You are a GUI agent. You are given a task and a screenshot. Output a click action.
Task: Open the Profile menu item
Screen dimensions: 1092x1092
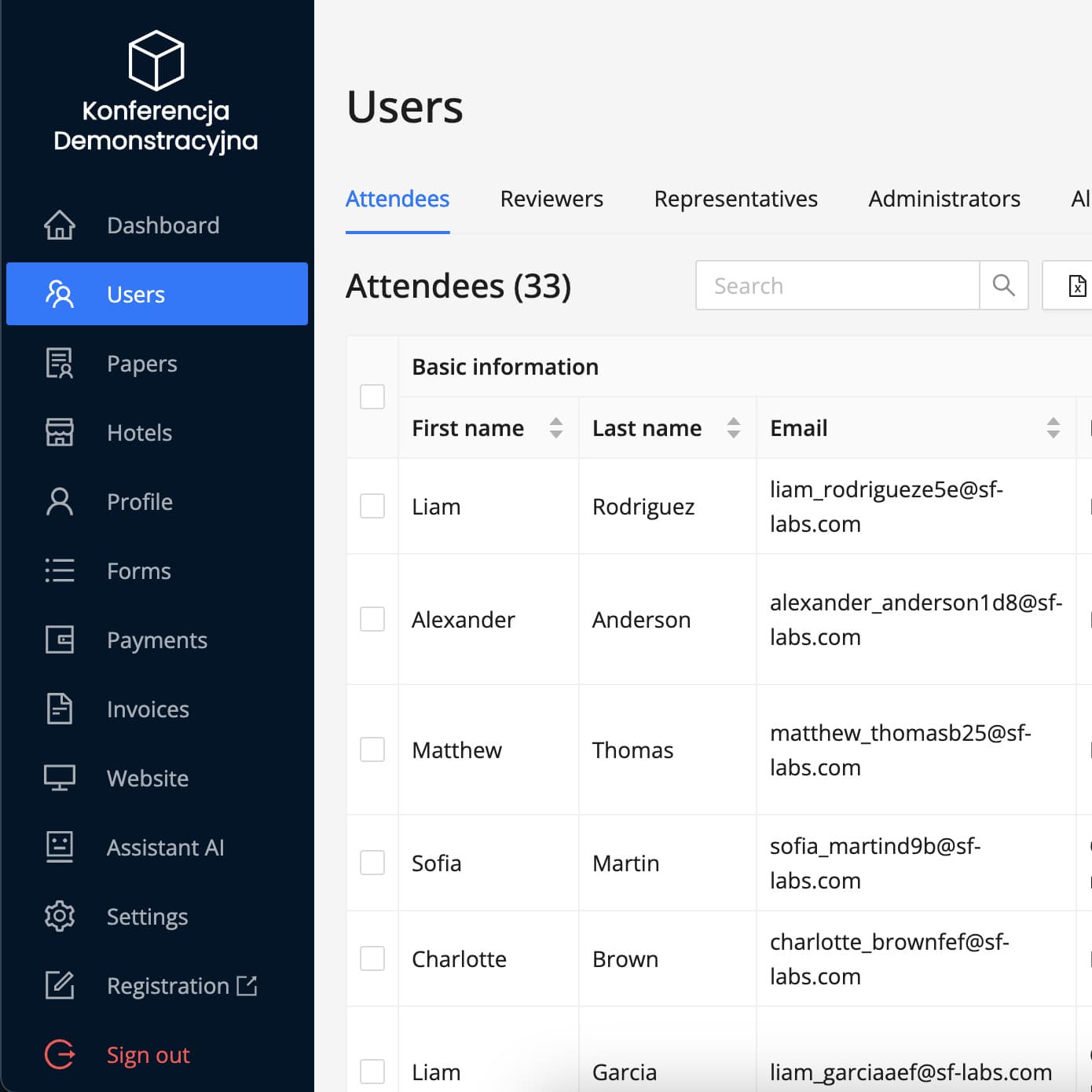(x=157, y=502)
